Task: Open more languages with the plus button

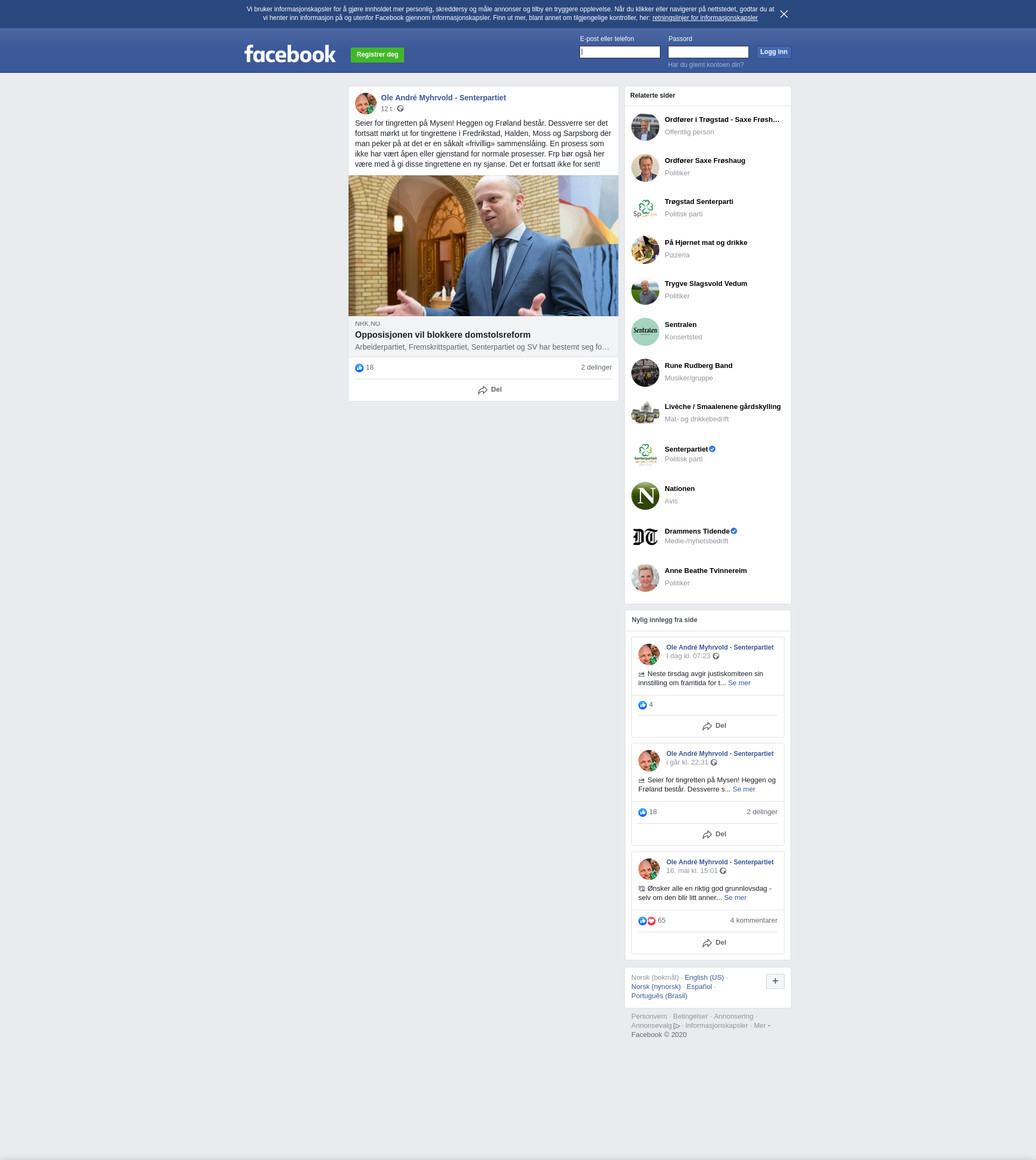Action: (775, 981)
